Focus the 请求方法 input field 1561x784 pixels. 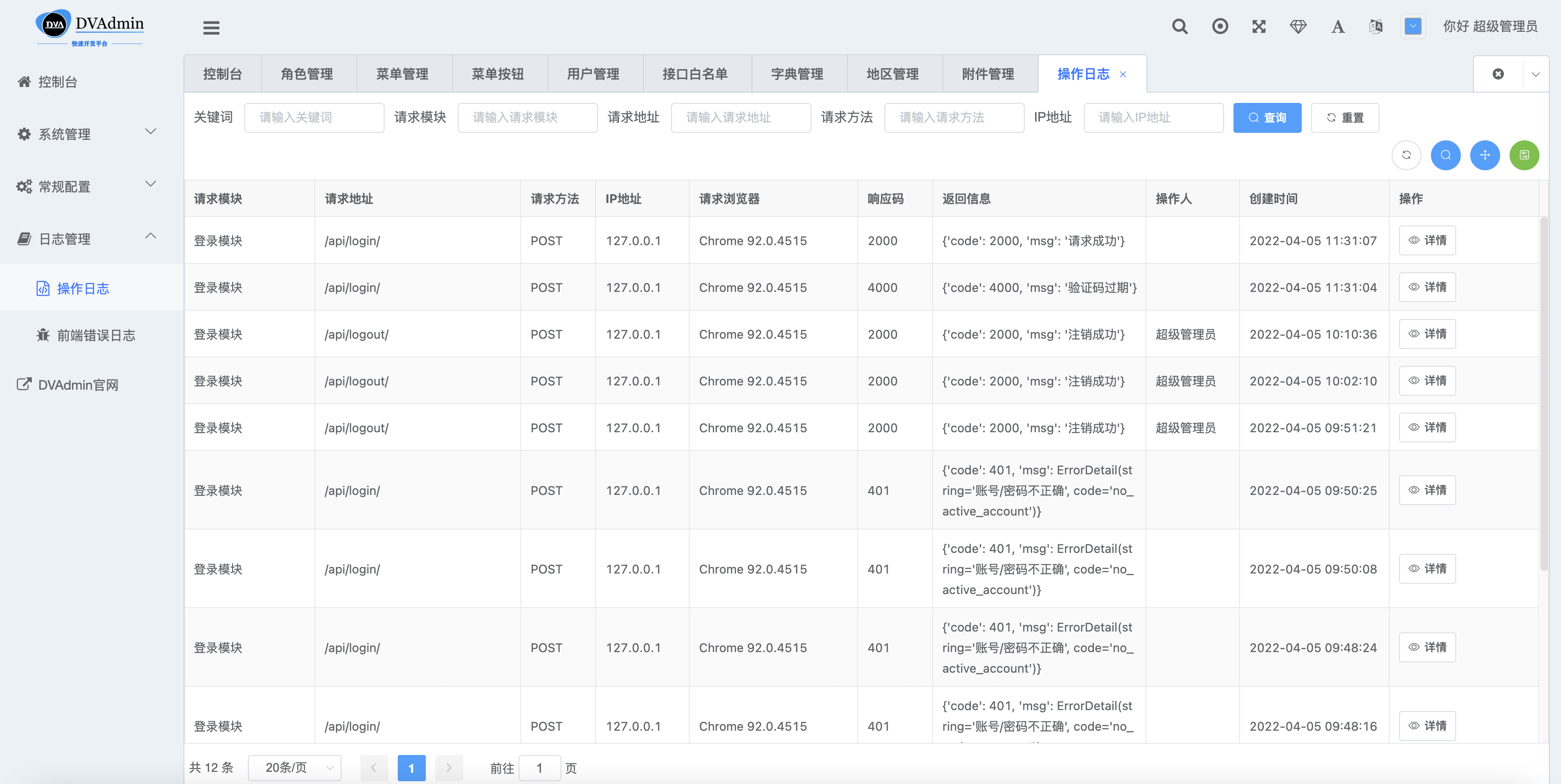[x=954, y=117]
